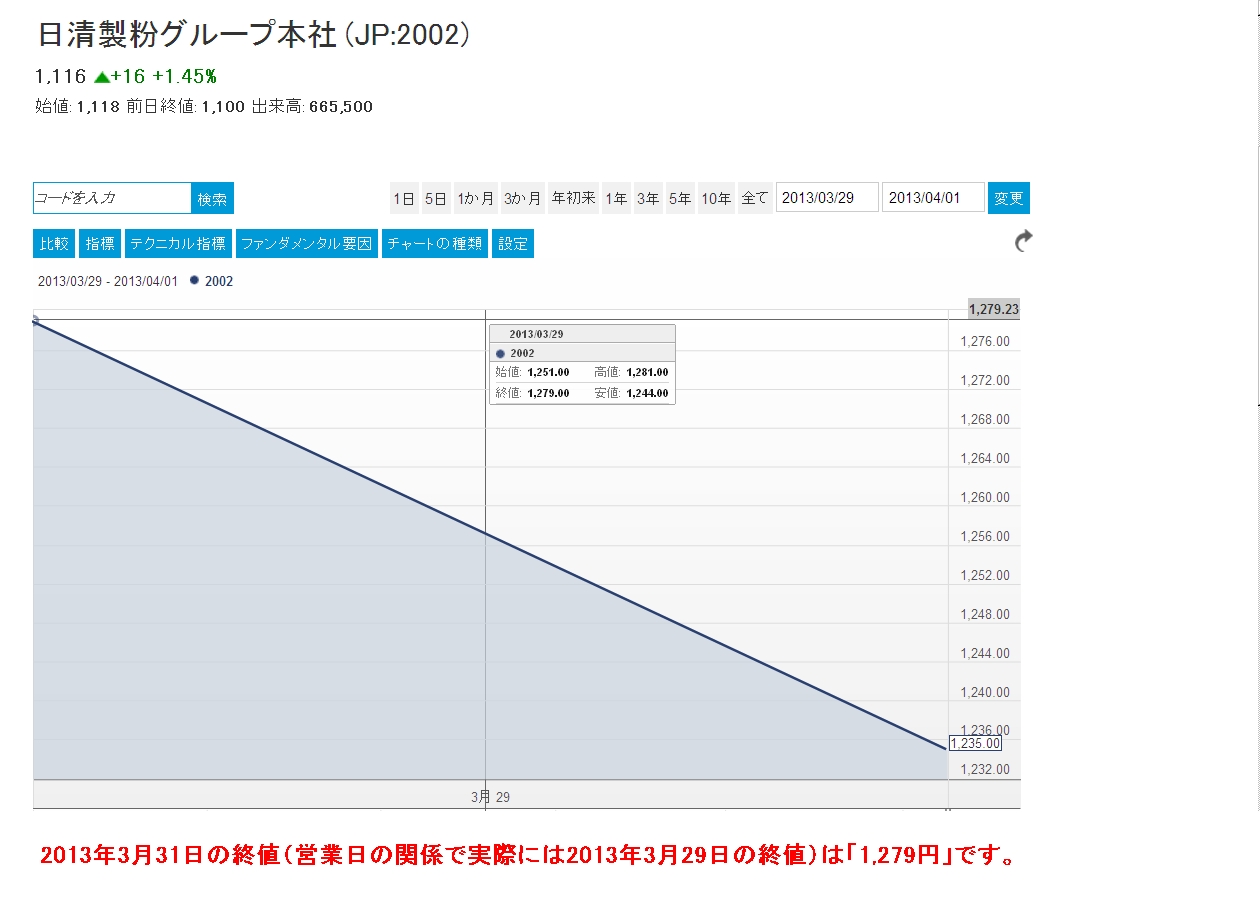Click the 1,276.00 y-axis label

tap(985, 342)
